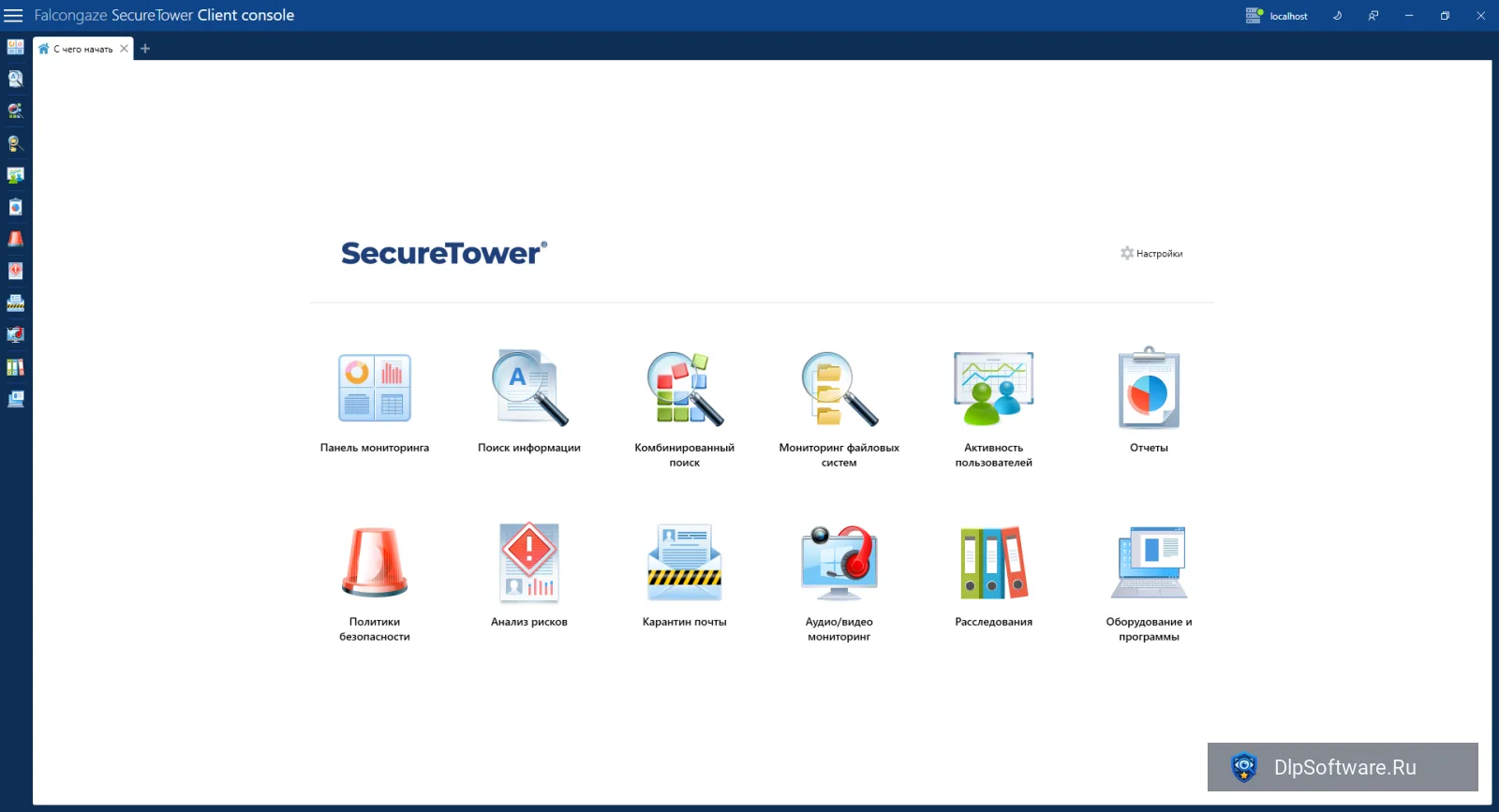Click the combined search icon in left sidebar
Image resolution: width=1499 pixels, height=812 pixels.
pyautogui.click(x=16, y=111)
